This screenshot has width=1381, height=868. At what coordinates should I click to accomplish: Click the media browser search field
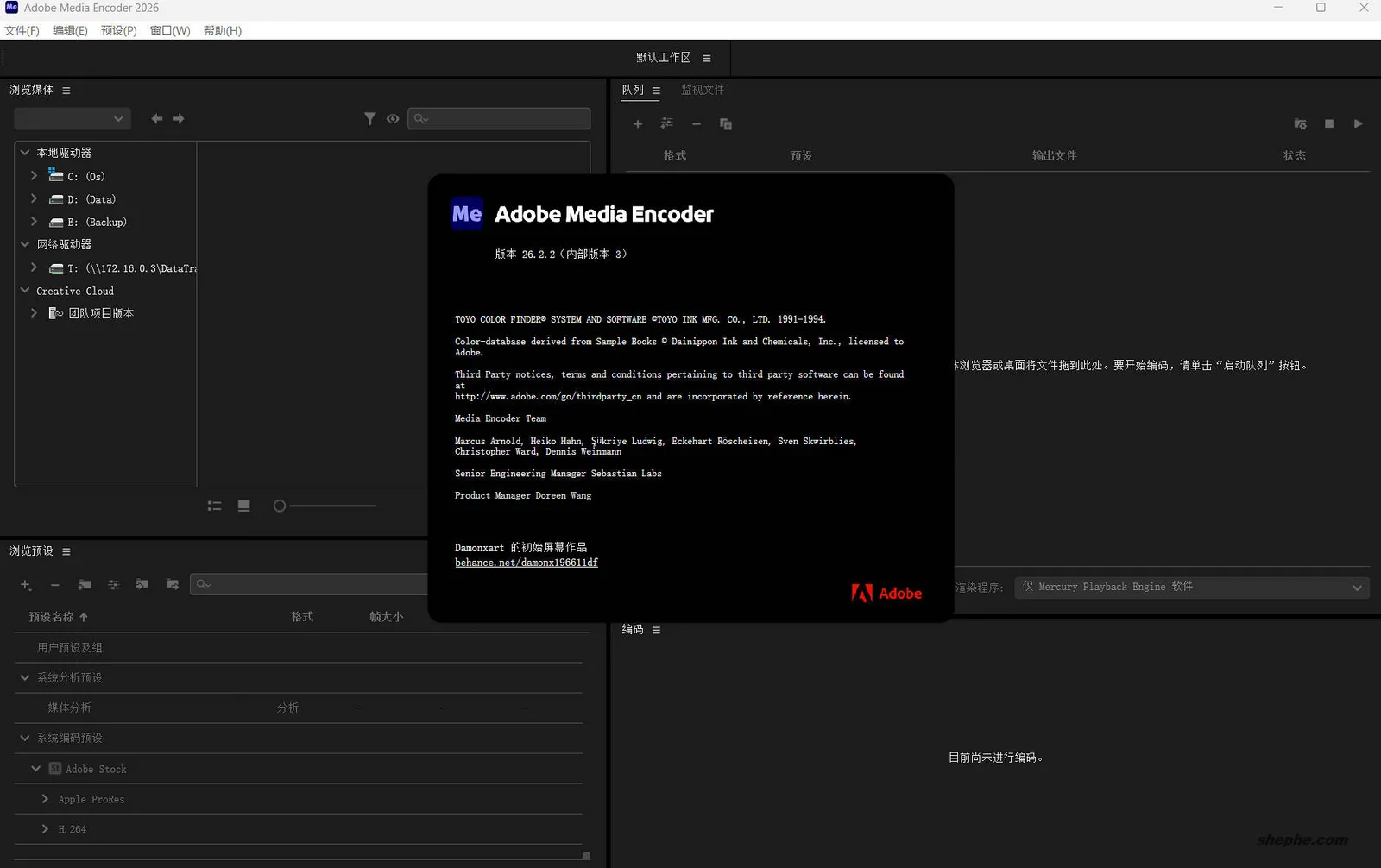pos(499,118)
